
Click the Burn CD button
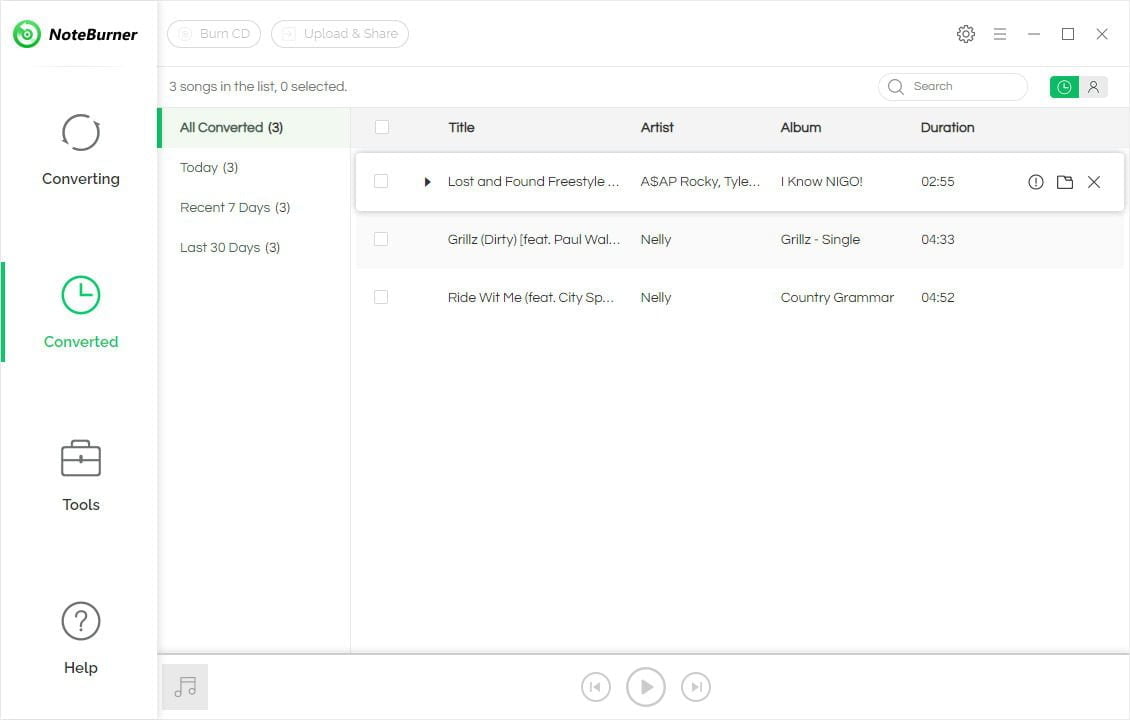(213, 33)
